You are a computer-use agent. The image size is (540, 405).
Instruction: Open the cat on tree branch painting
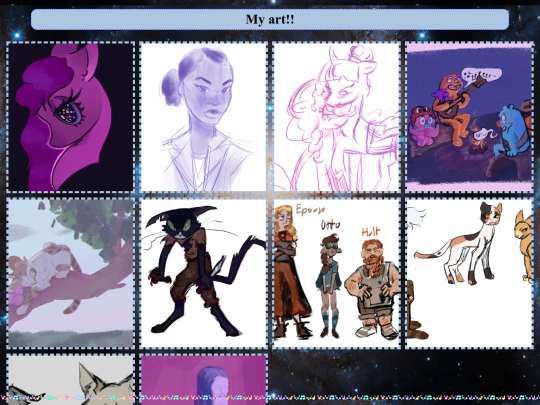pos(70,273)
